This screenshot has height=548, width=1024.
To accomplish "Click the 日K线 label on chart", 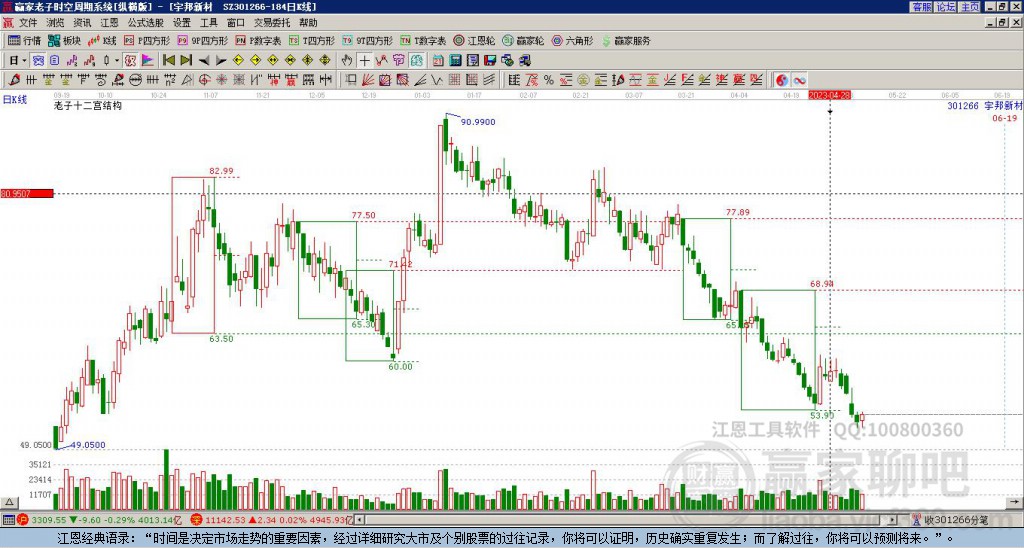I will tap(14, 100).
